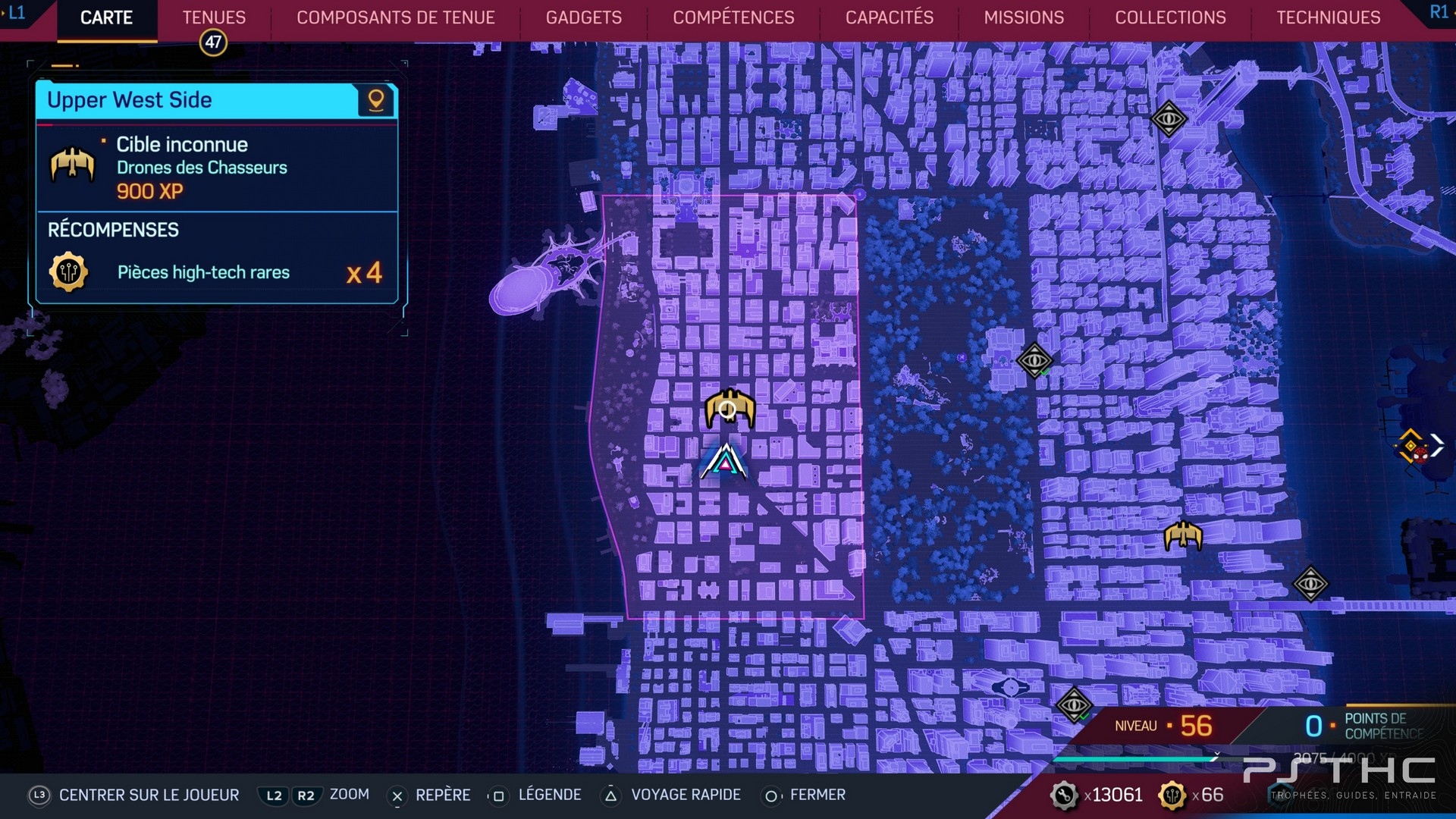
Task: Select the CAPACITÉS tab
Action: [x=890, y=17]
